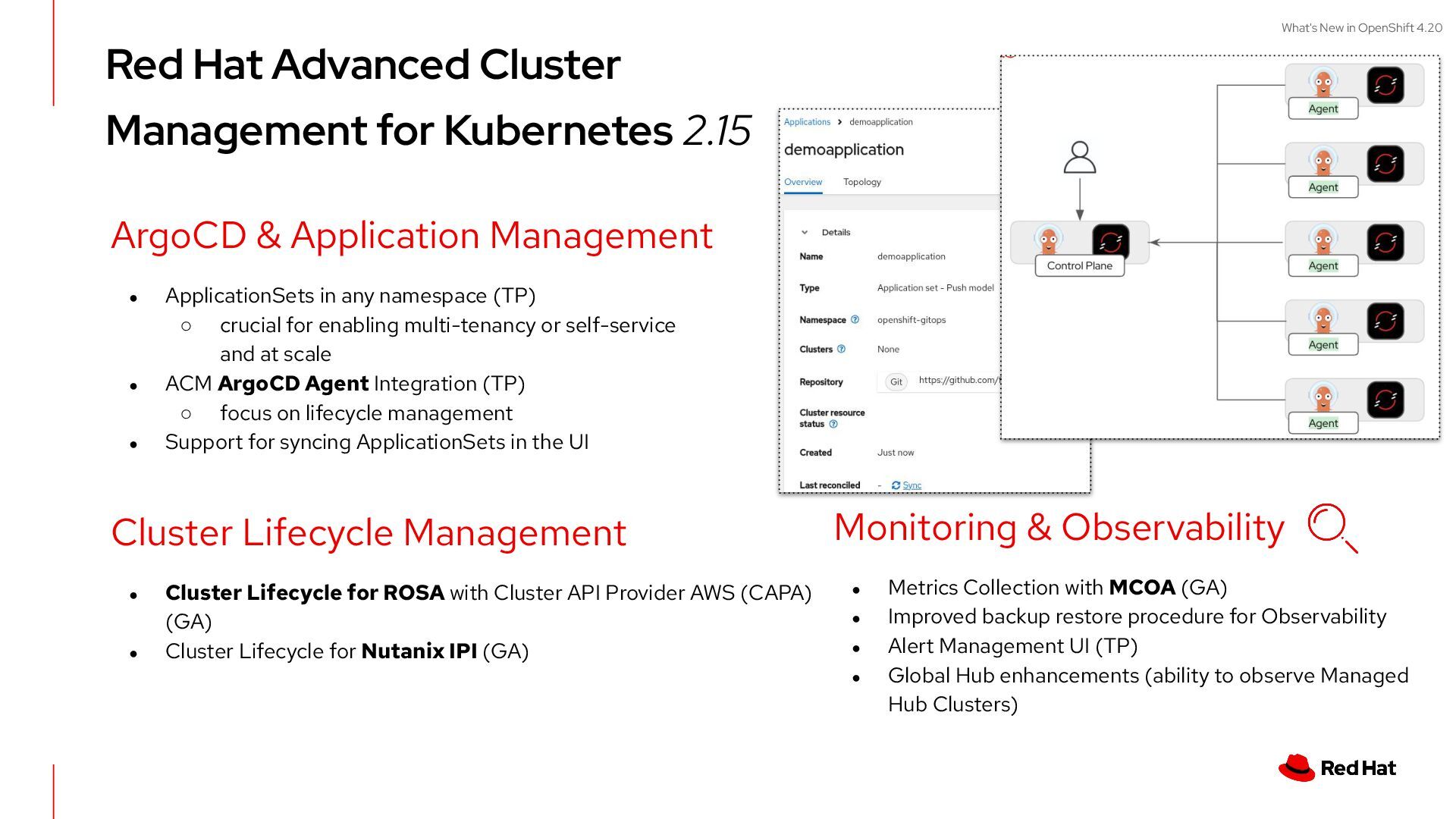1456x819 pixels.
Task: Click the Git repository type badge
Action: pos(896,382)
